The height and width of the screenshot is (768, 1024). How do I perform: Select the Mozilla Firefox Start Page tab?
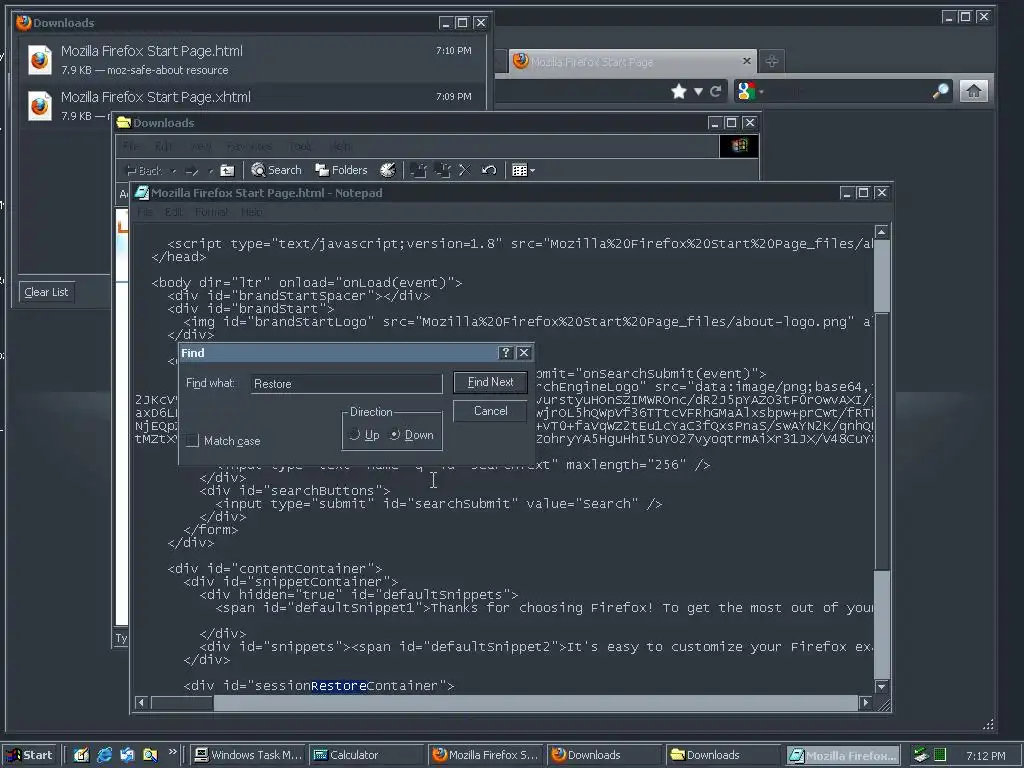pyautogui.click(x=626, y=61)
